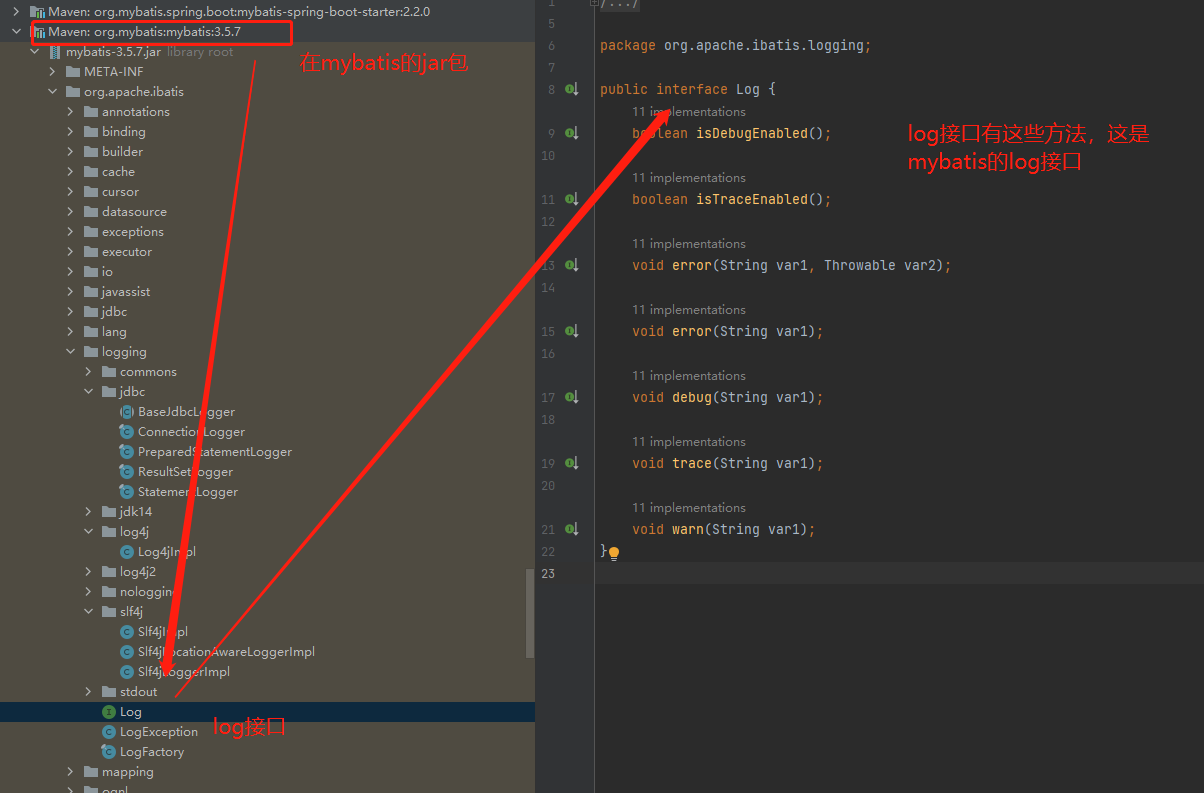Click the Slf4jLoggerImpl class icon
This screenshot has width=1204, height=793.
[127, 672]
